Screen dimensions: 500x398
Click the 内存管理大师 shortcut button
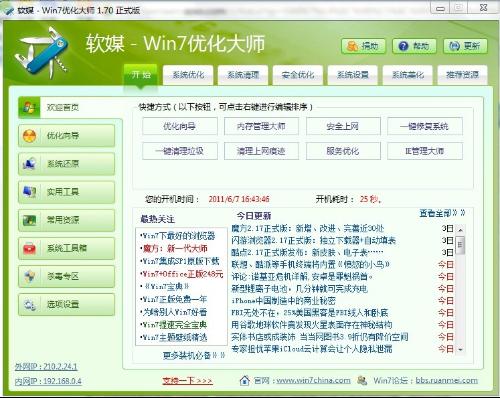tap(261, 126)
